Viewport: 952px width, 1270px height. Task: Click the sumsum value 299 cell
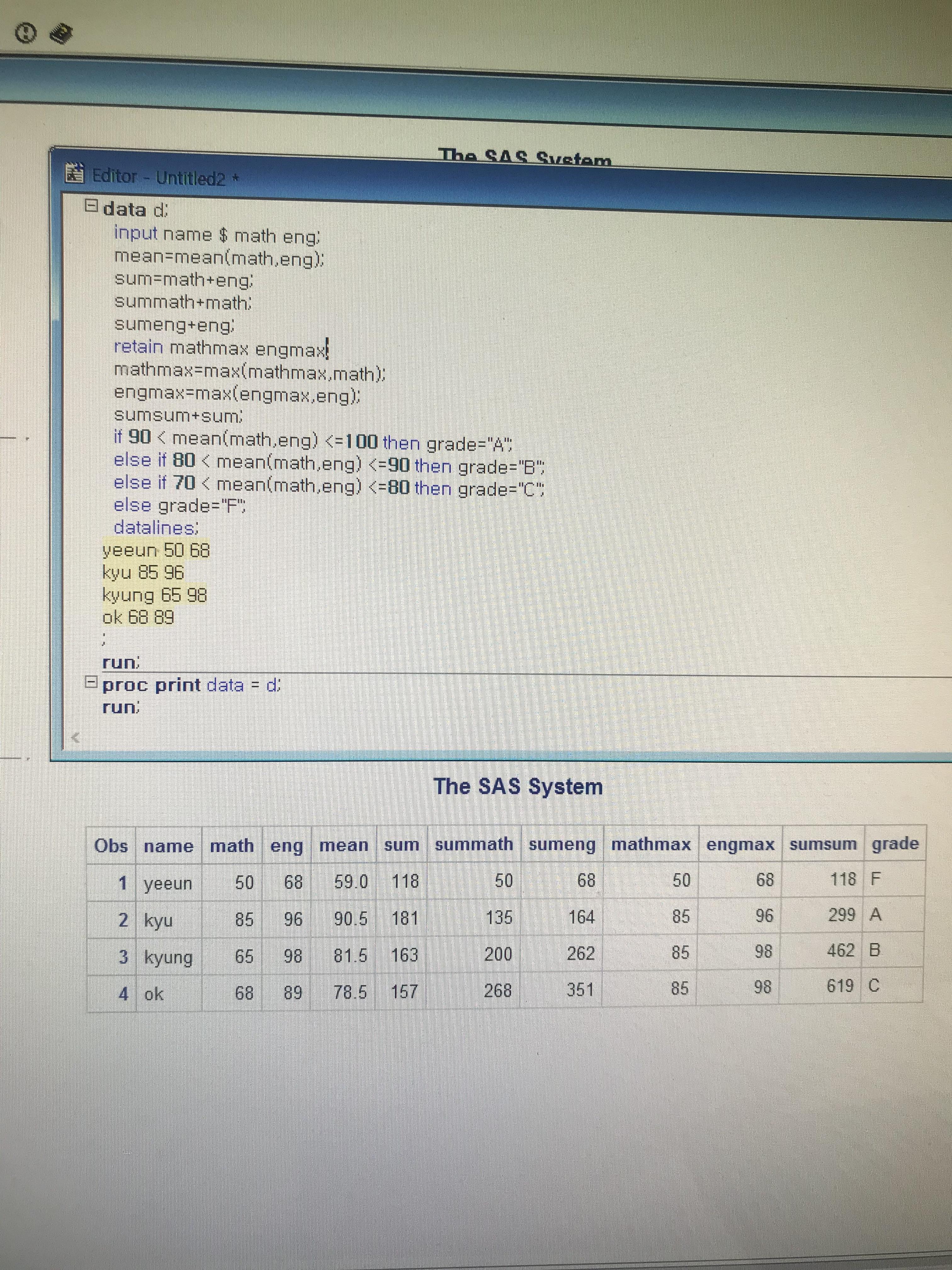click(841, 915)
